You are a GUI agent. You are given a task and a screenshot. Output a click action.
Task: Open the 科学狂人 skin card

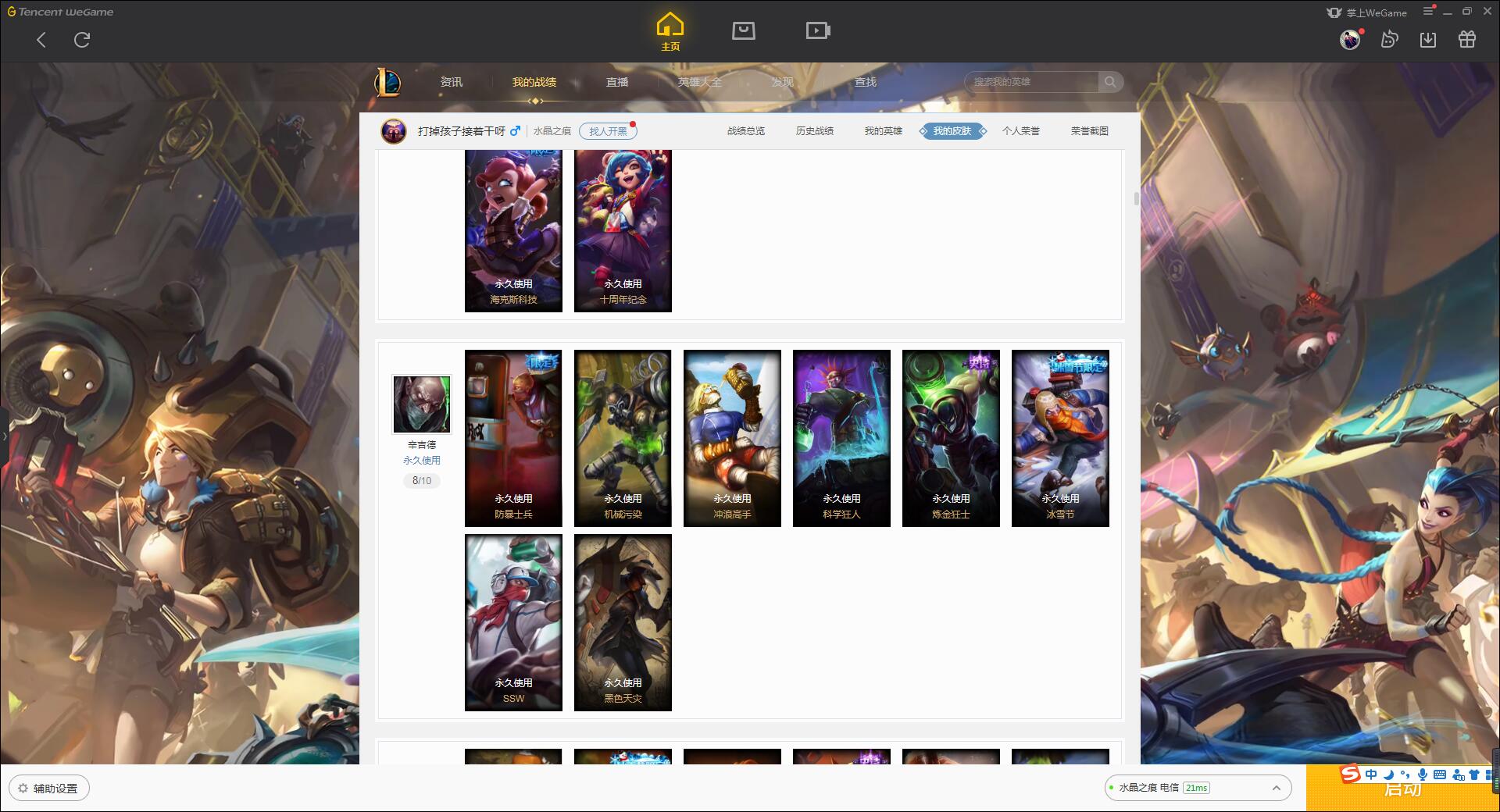tap(841, 438)
